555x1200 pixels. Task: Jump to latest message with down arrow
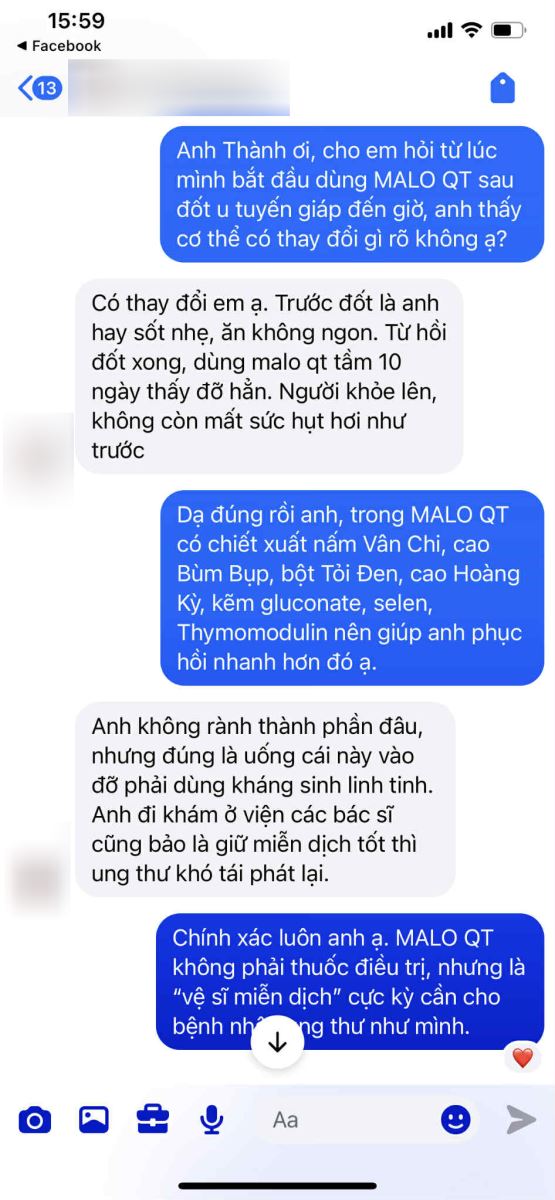278,1042
